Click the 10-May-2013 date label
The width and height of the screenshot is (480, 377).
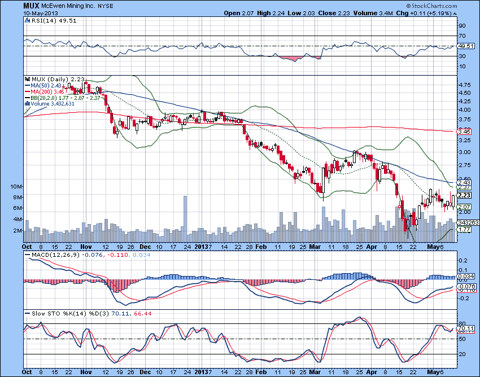point(41,13)
